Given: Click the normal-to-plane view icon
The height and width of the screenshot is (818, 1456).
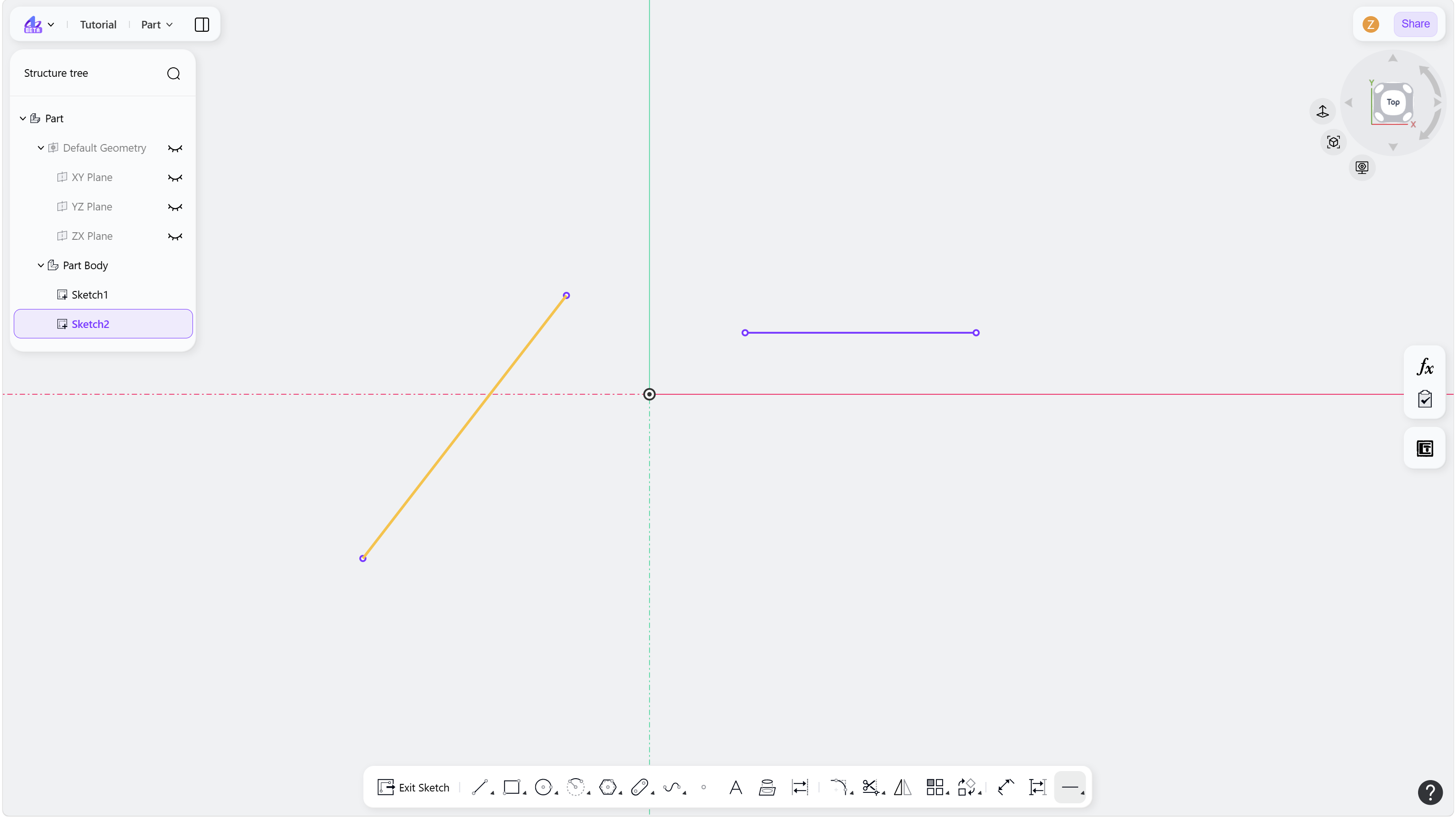Looking at the screenshot, I should [x=1323, y=111].
